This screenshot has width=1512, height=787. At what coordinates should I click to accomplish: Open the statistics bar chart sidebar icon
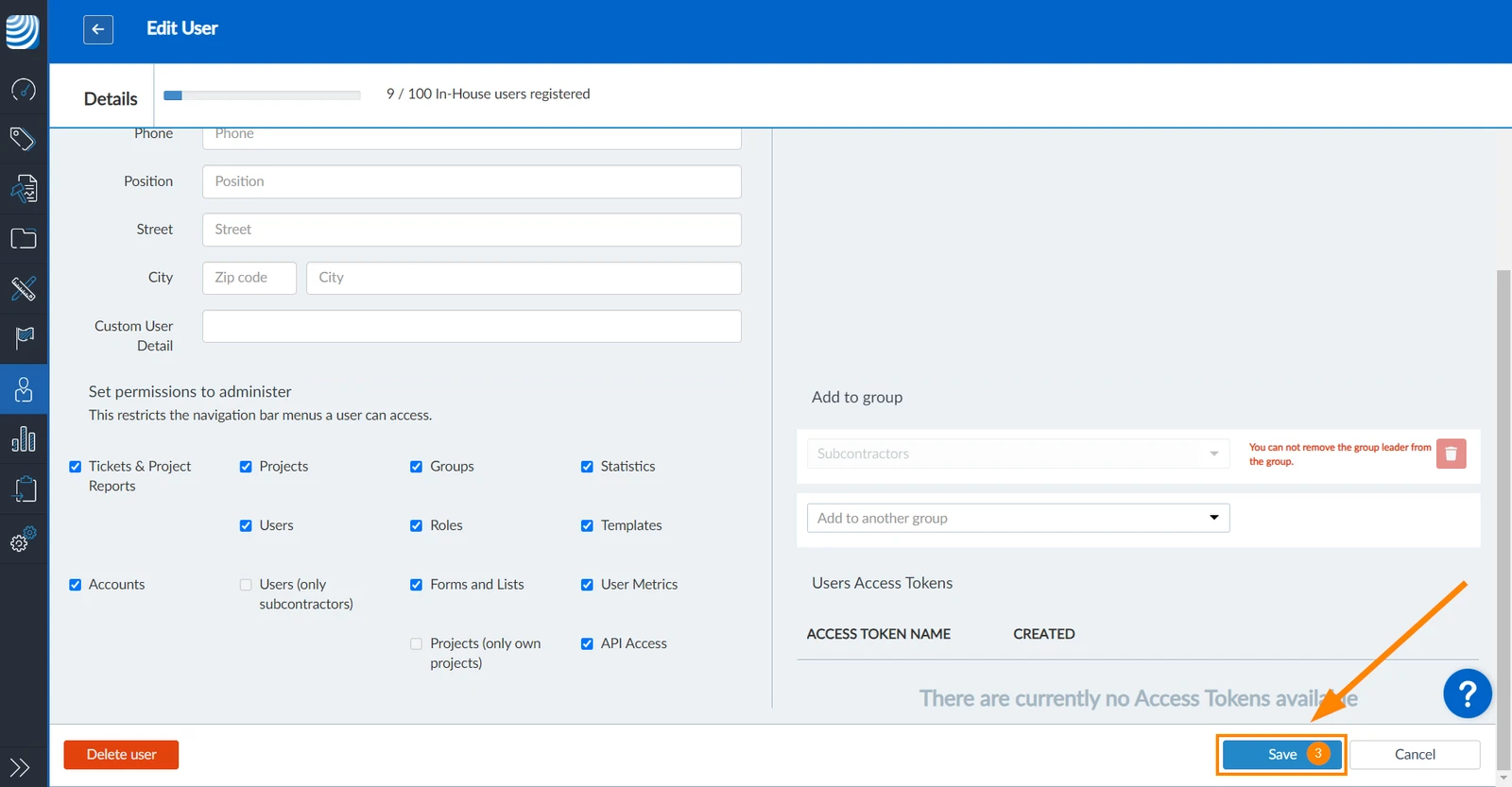point(24,439)
